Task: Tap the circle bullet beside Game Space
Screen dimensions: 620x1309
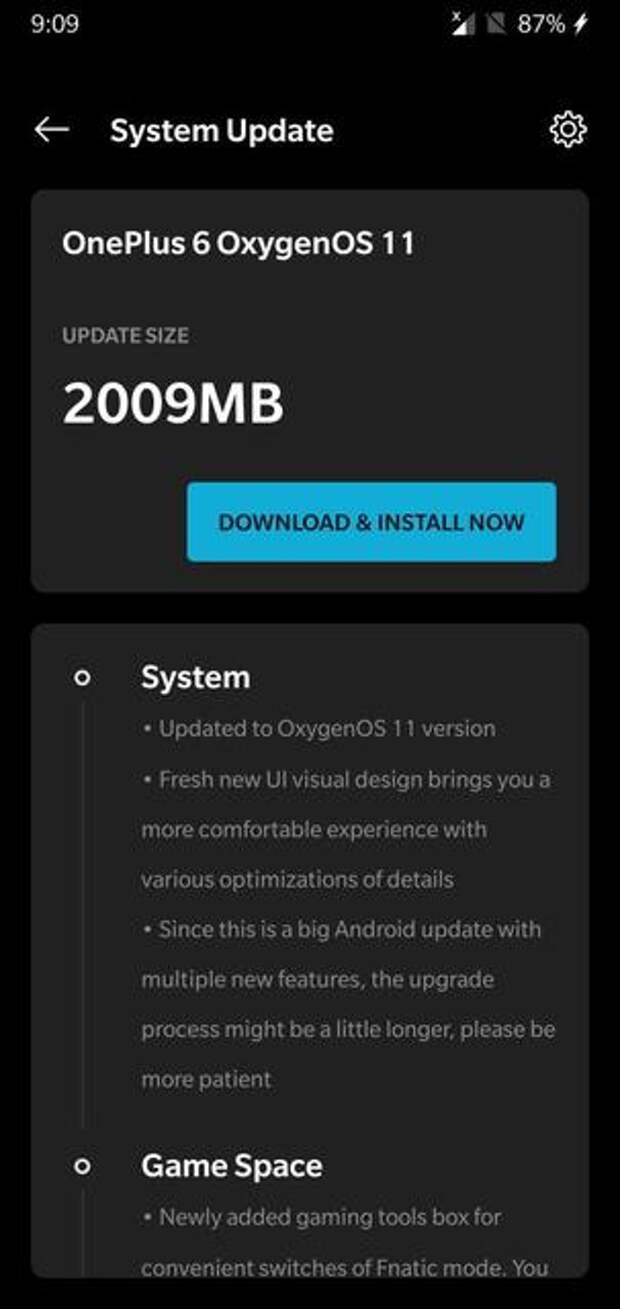Action: [x=83, y=1166]
